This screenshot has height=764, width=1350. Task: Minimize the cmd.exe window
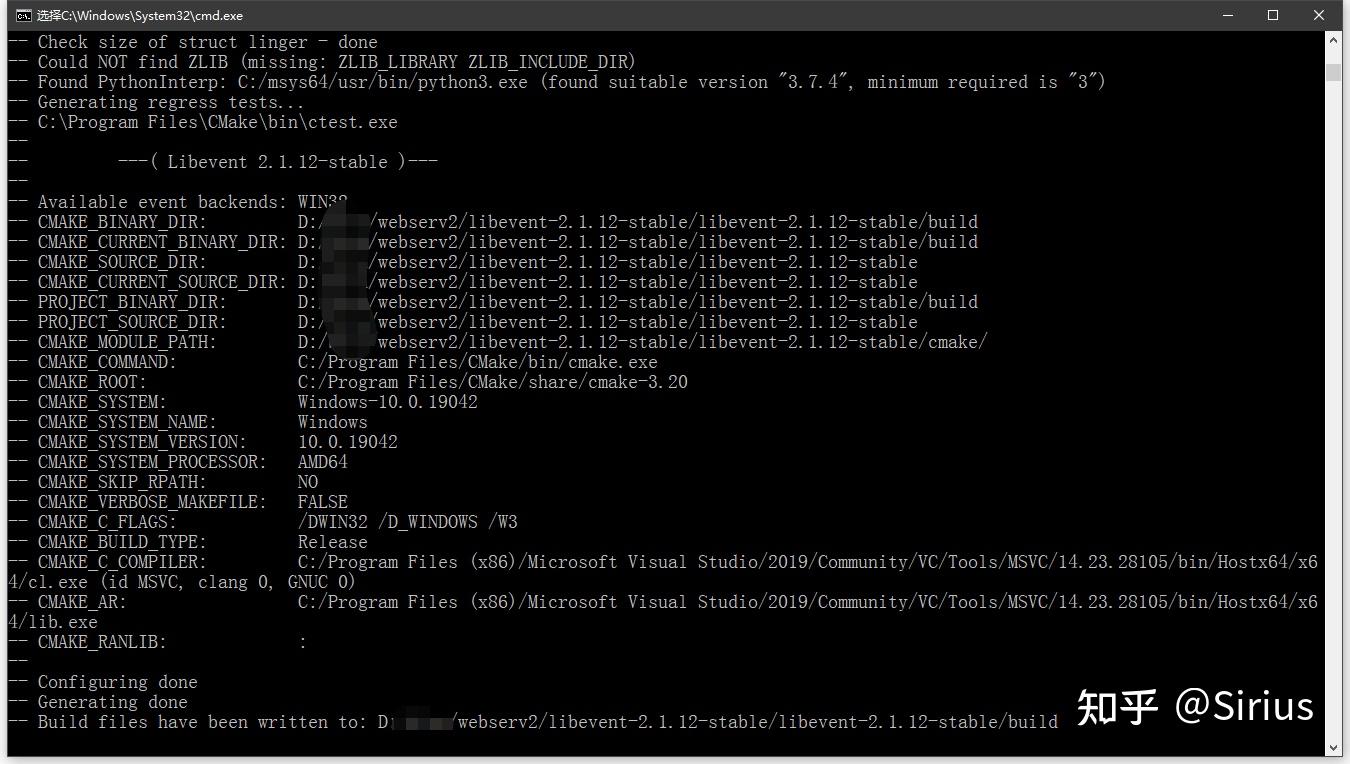(1227, 15)
